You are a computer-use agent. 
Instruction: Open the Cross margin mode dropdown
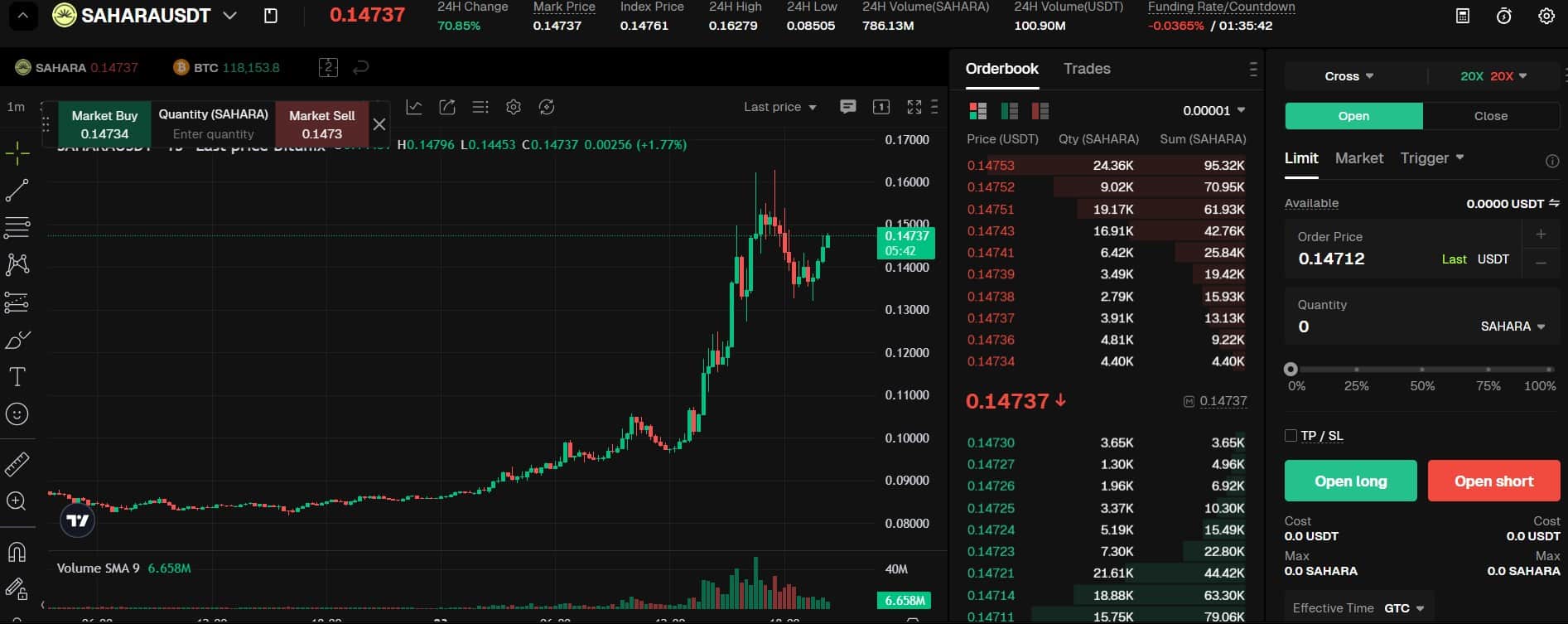pyautogui.click(x=1349, y=76)
